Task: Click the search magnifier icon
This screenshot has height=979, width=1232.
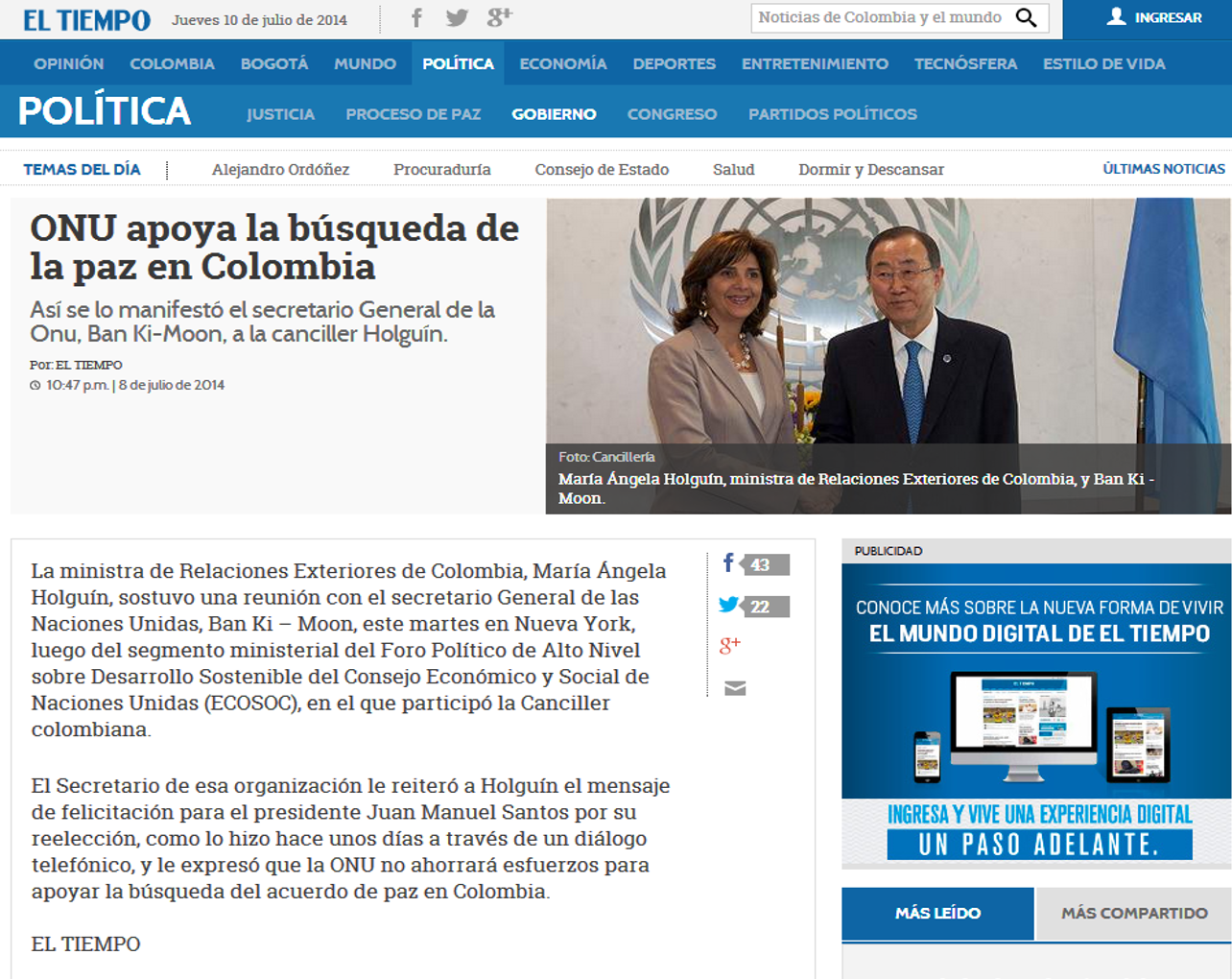Action: click(x=1026, y=18)
